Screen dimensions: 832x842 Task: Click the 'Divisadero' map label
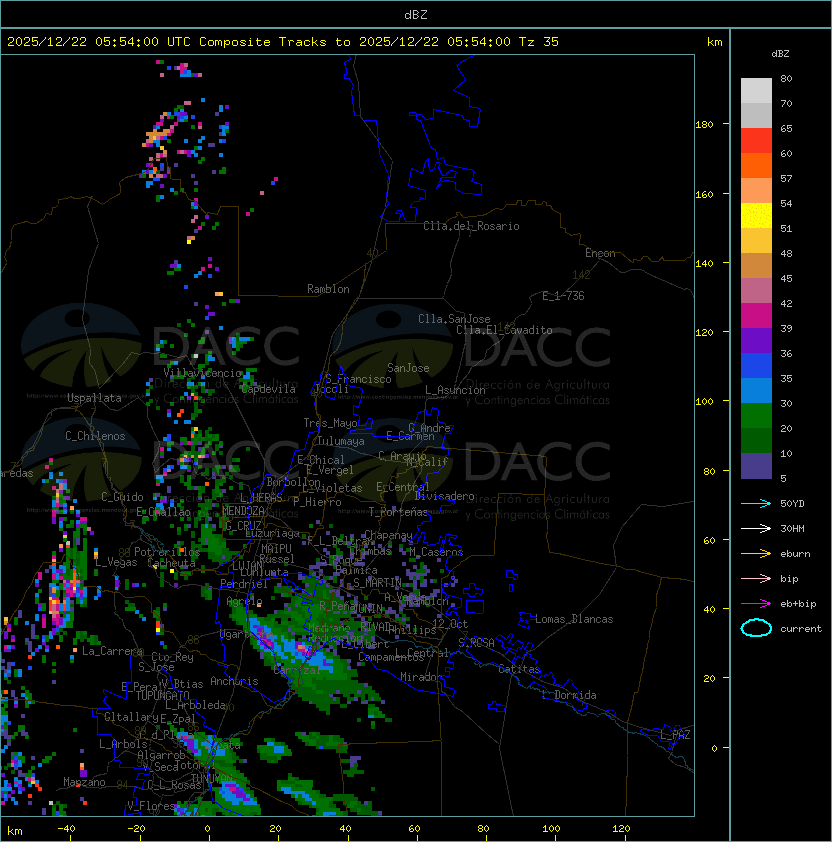tap(444, 496)
